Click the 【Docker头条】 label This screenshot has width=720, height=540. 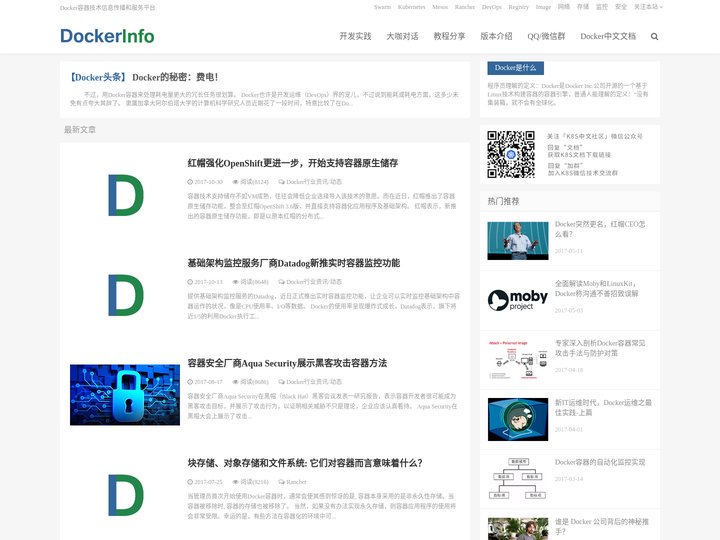[x=98, y=77]
